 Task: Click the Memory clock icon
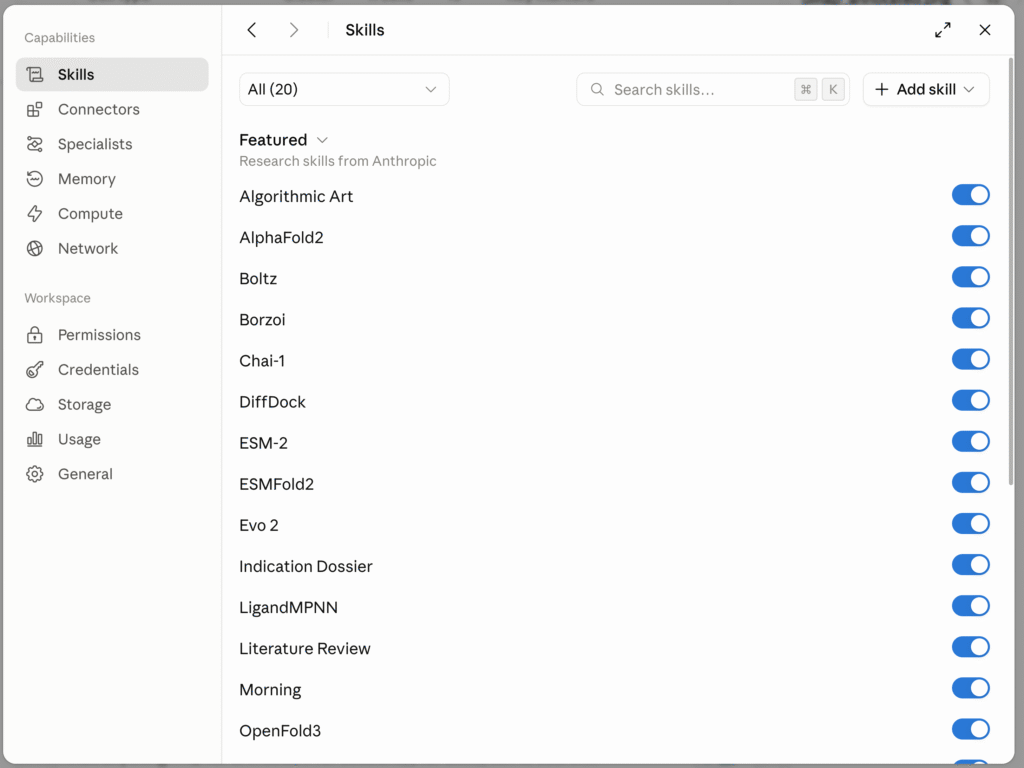click(35, 178)
